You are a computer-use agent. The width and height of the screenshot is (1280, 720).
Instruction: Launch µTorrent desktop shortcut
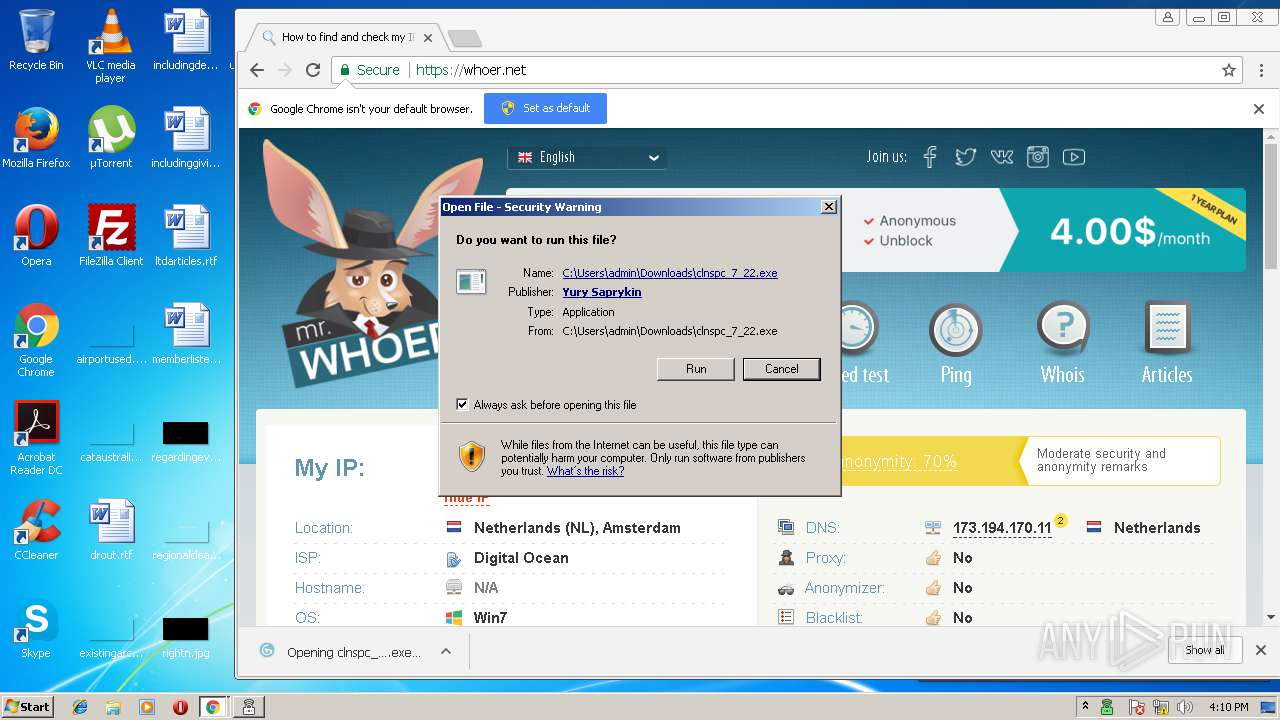110,138
